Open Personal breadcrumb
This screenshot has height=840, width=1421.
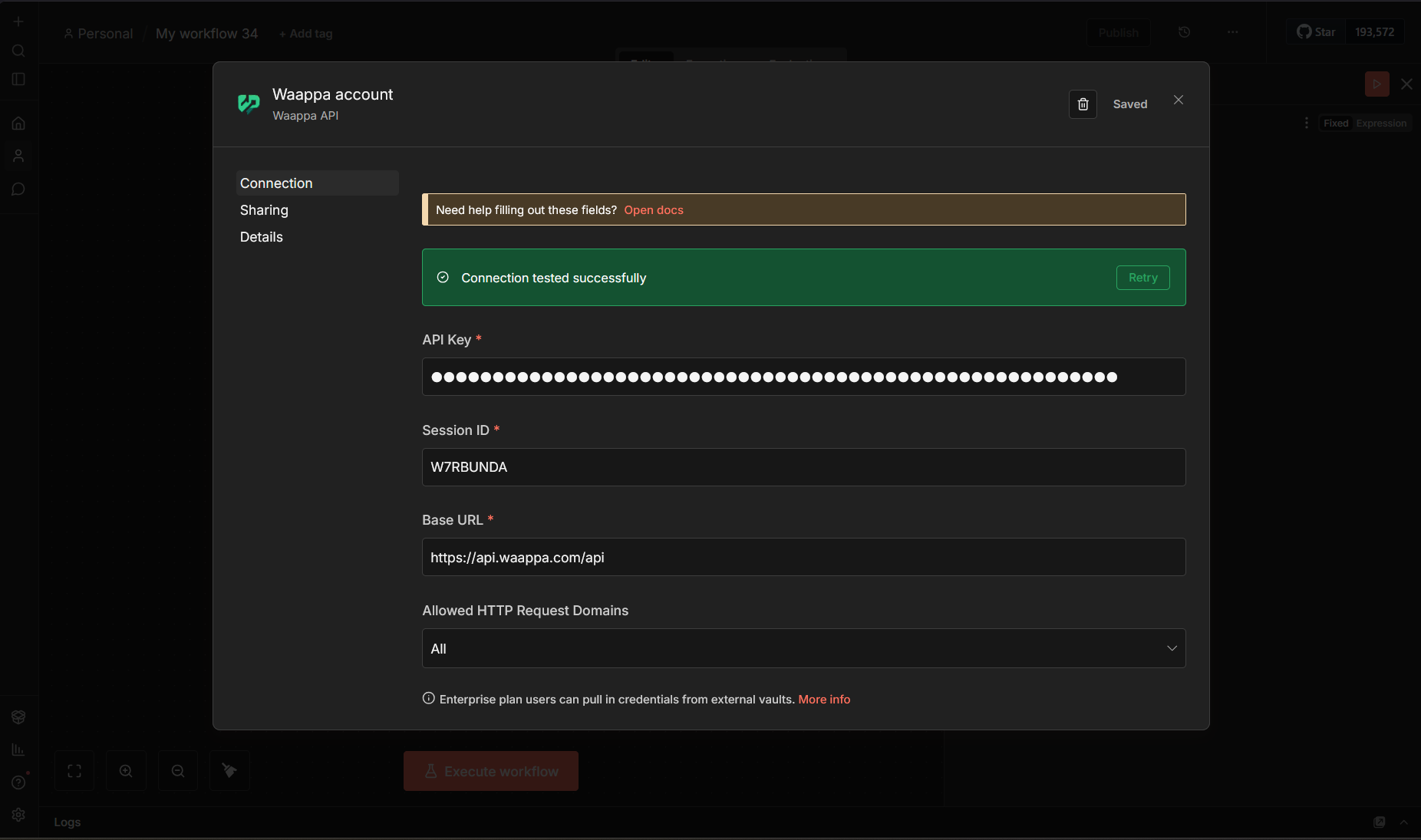point(98,34)
